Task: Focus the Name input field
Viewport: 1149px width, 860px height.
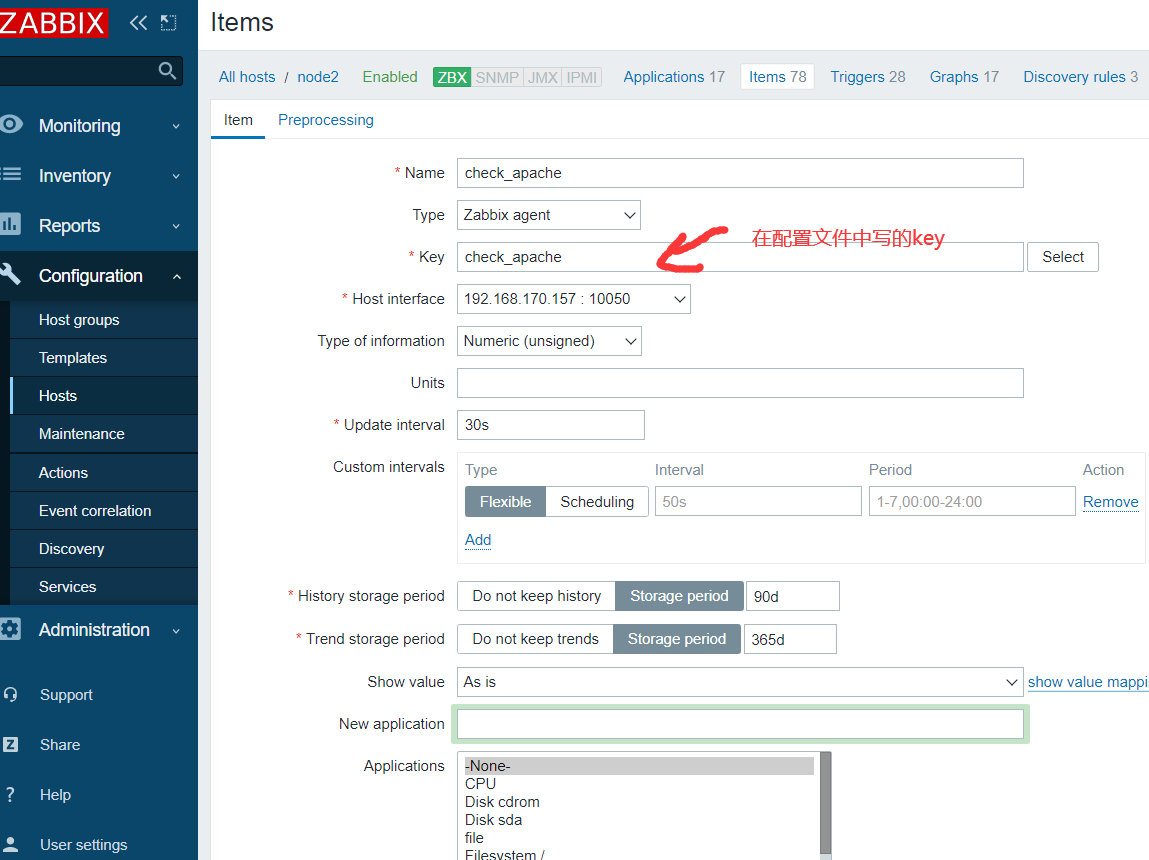Action: [x=740, y=173]
